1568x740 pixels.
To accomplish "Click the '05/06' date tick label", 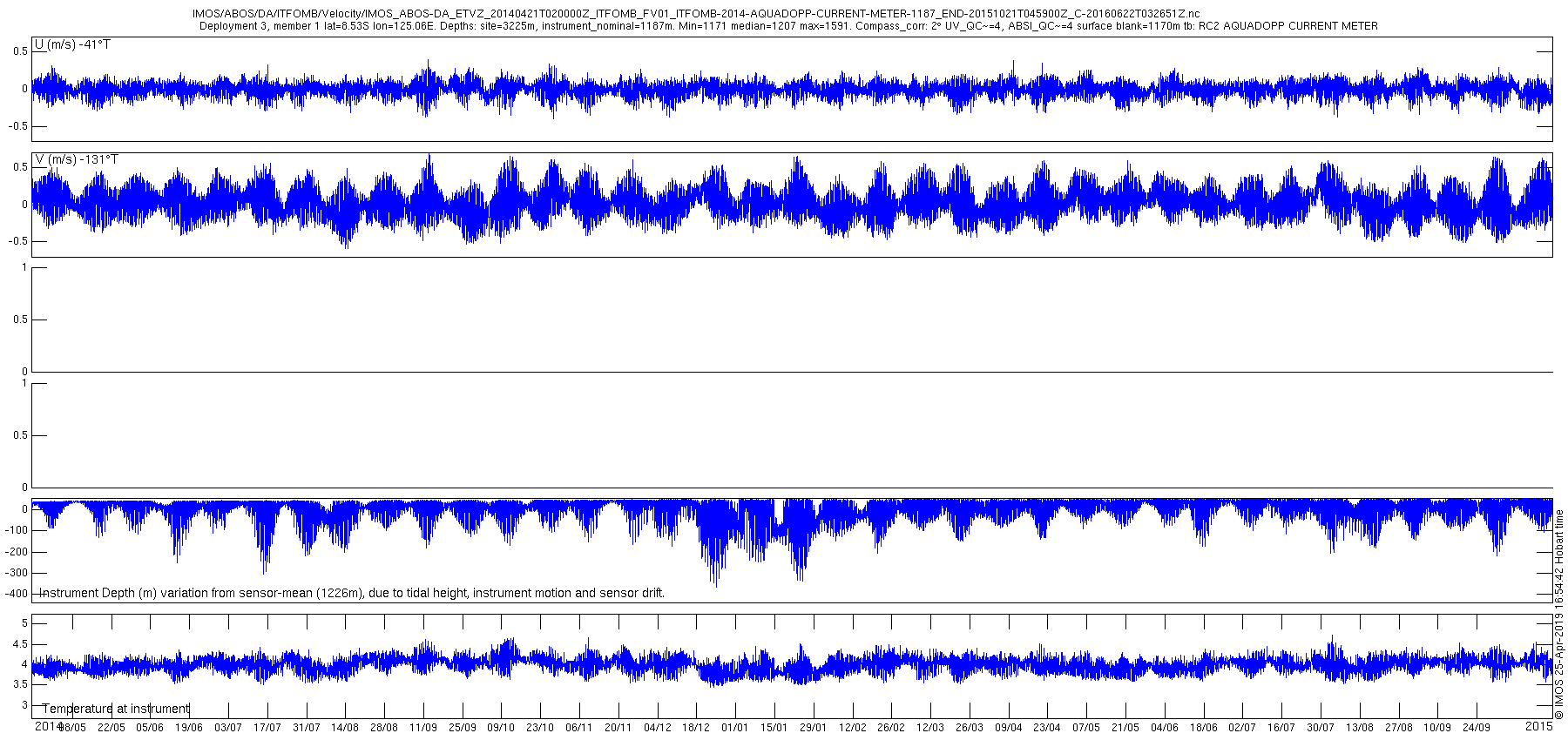I will tap(150, 728).
